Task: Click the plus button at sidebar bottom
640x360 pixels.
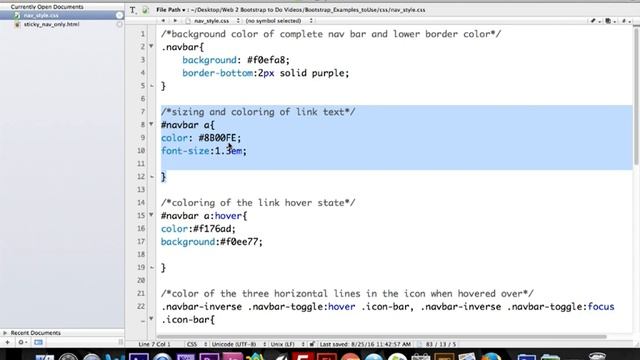Action: click(7, 342)
